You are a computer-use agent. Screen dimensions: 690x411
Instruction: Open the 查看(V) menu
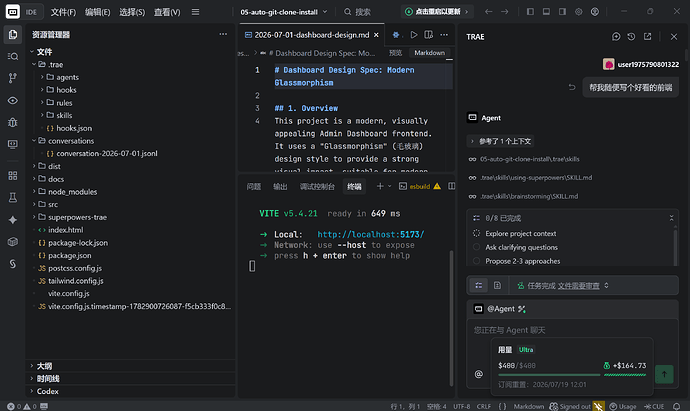(x=167, y=12)
